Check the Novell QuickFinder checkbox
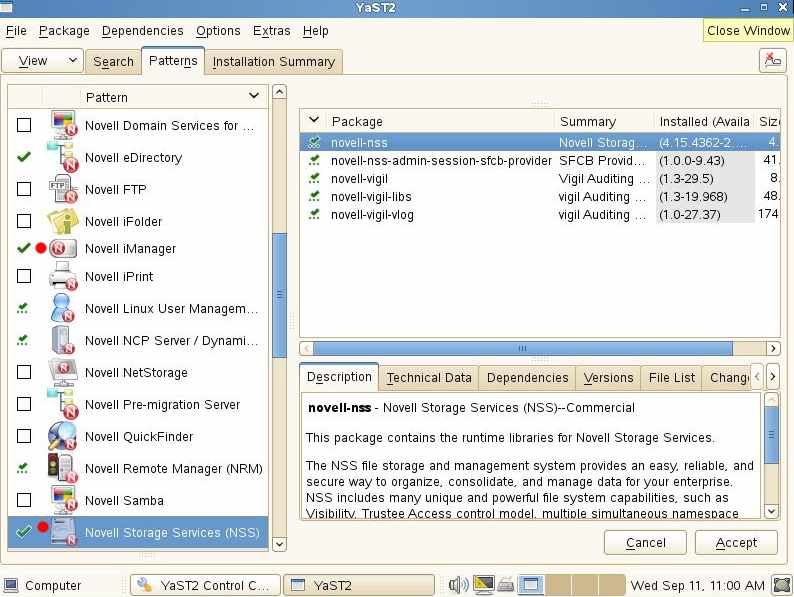 point(24,436)
